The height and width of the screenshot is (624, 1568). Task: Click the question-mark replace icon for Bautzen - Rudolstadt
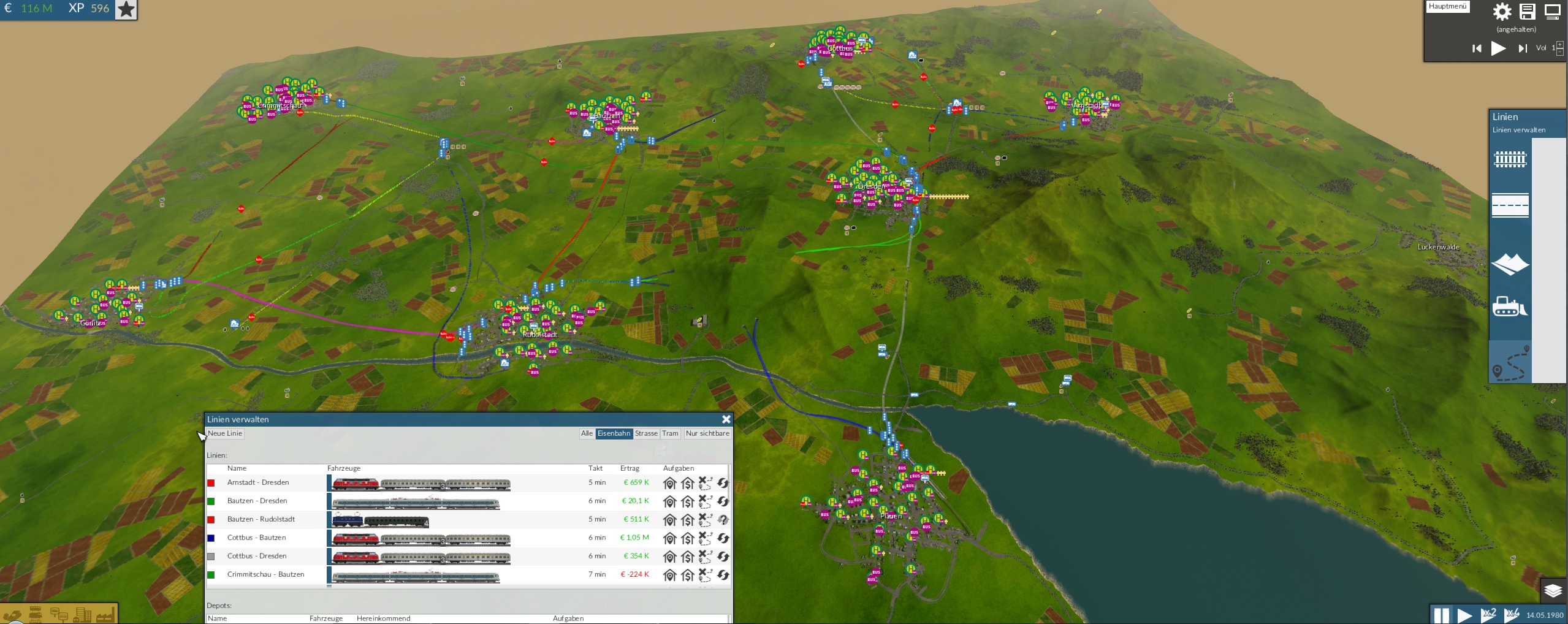tap(723, 520)
